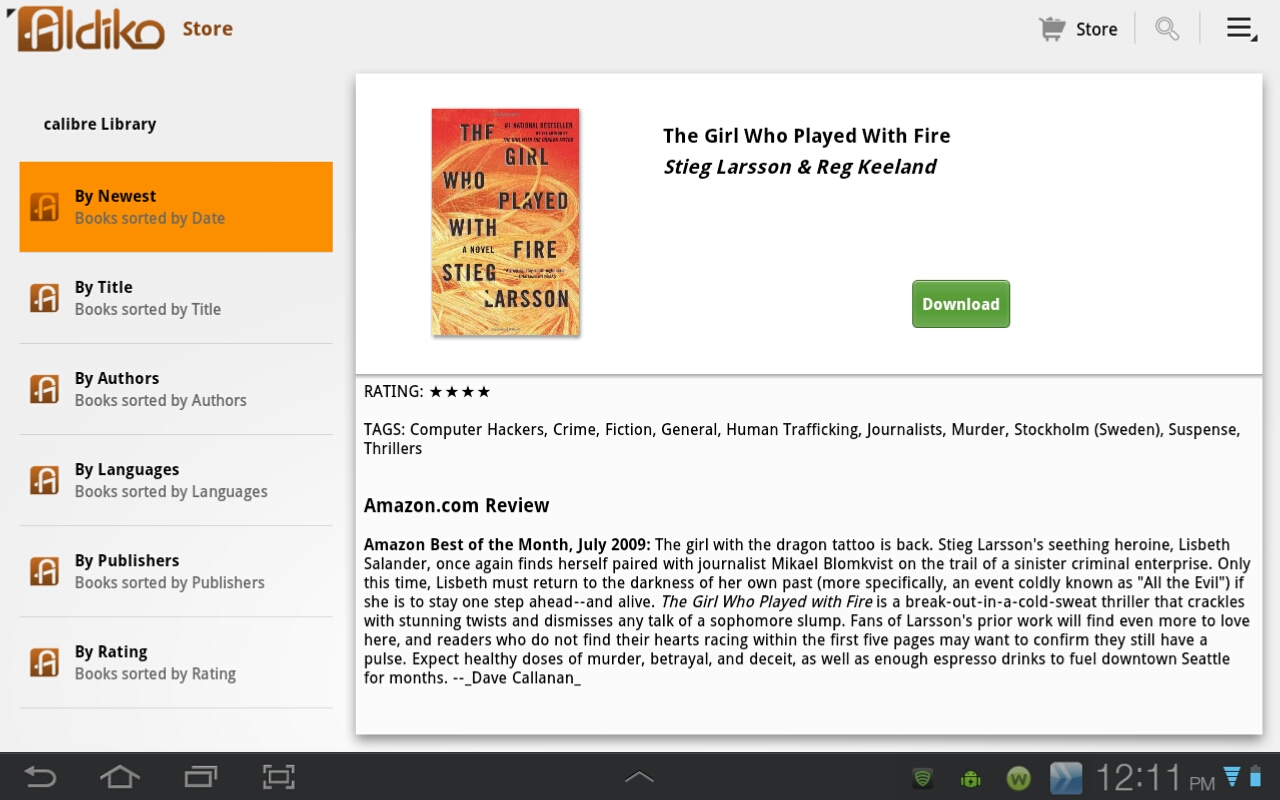Tap the Android home button
This screenshot has height=800, width=1280.
pyautogui.click(x=120, y=777)
